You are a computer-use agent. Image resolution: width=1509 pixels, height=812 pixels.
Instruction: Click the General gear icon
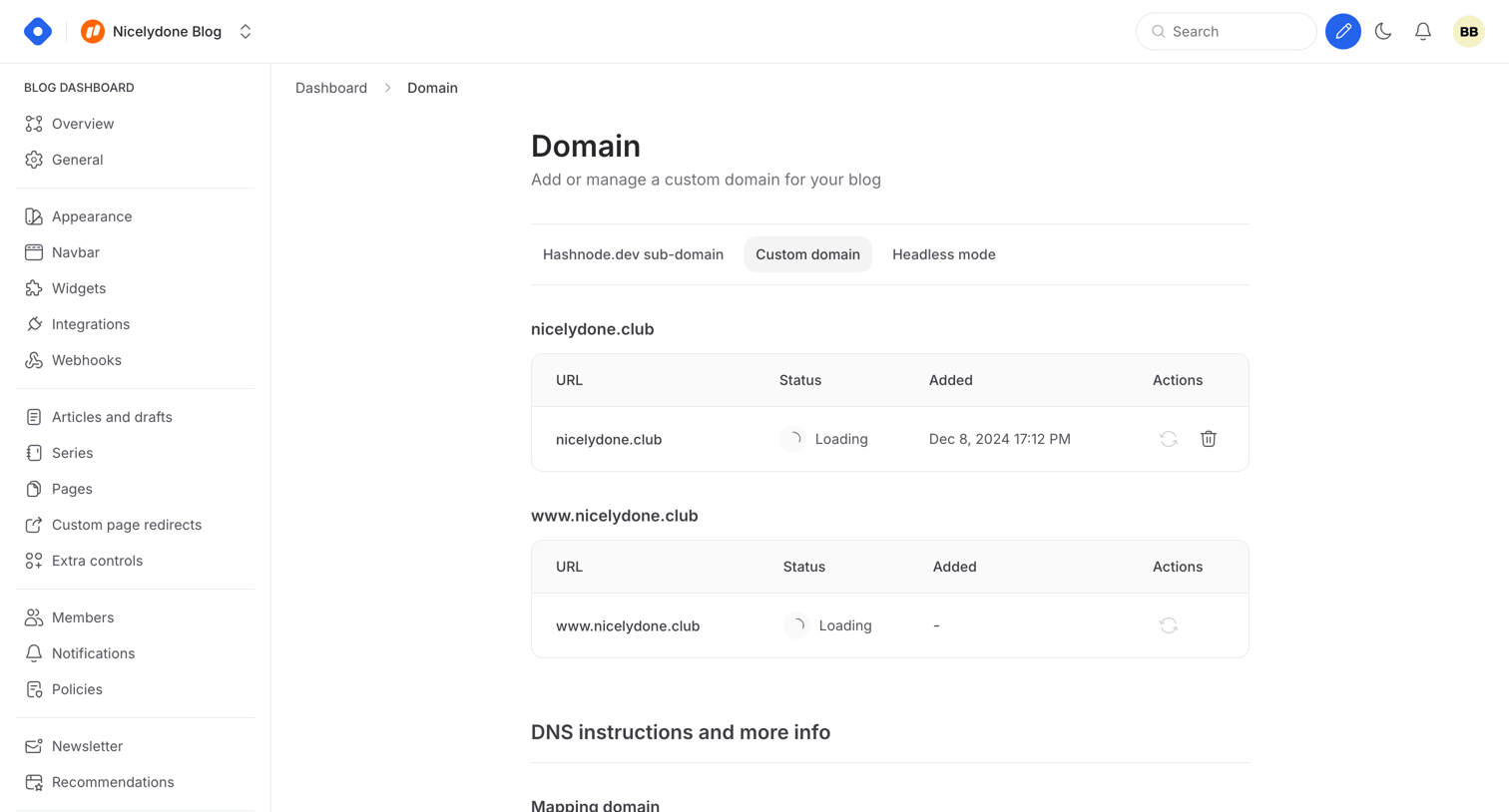(x=34, y=160)
